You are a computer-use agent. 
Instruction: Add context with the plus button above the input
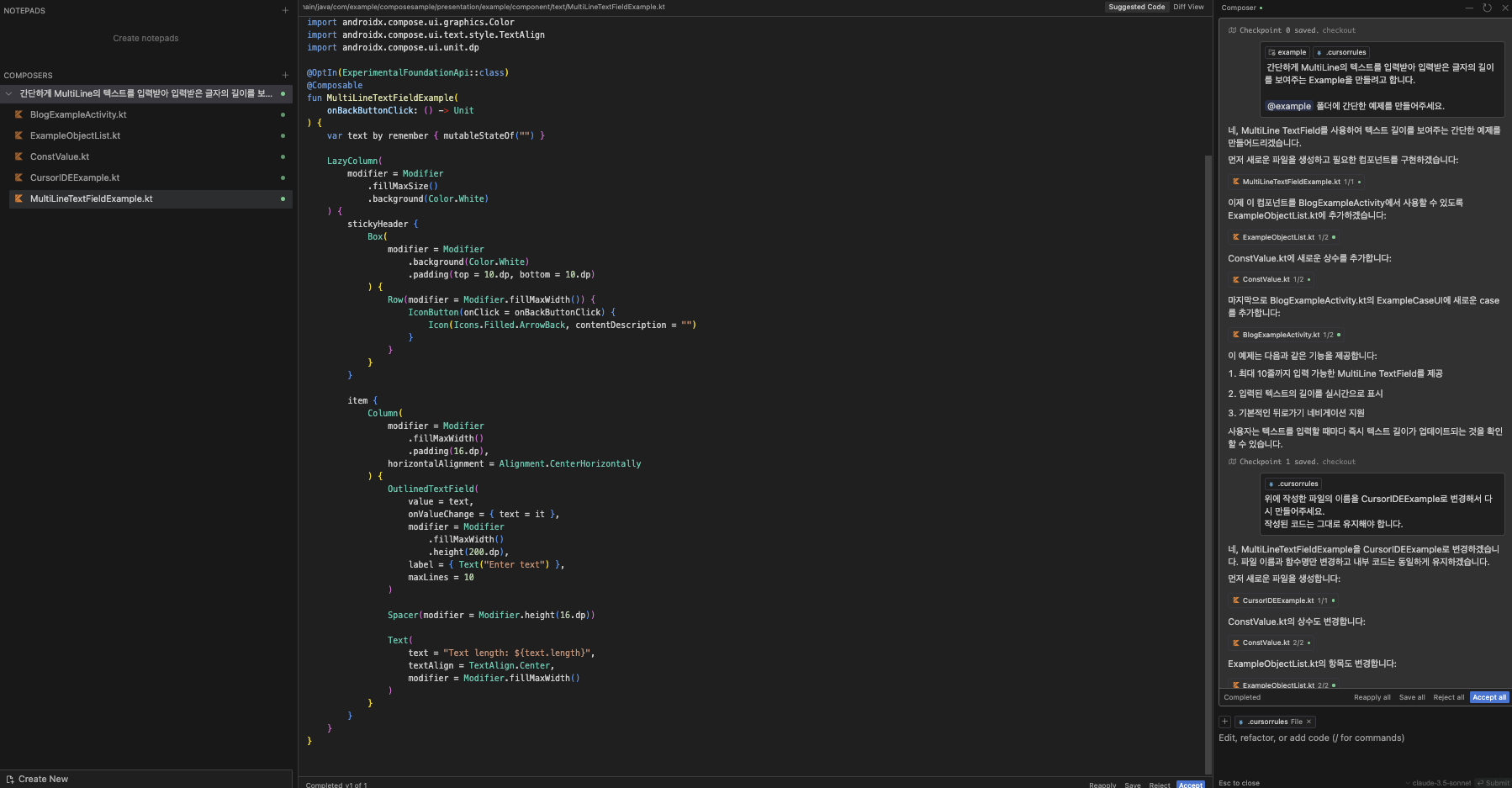point(1225,722)
